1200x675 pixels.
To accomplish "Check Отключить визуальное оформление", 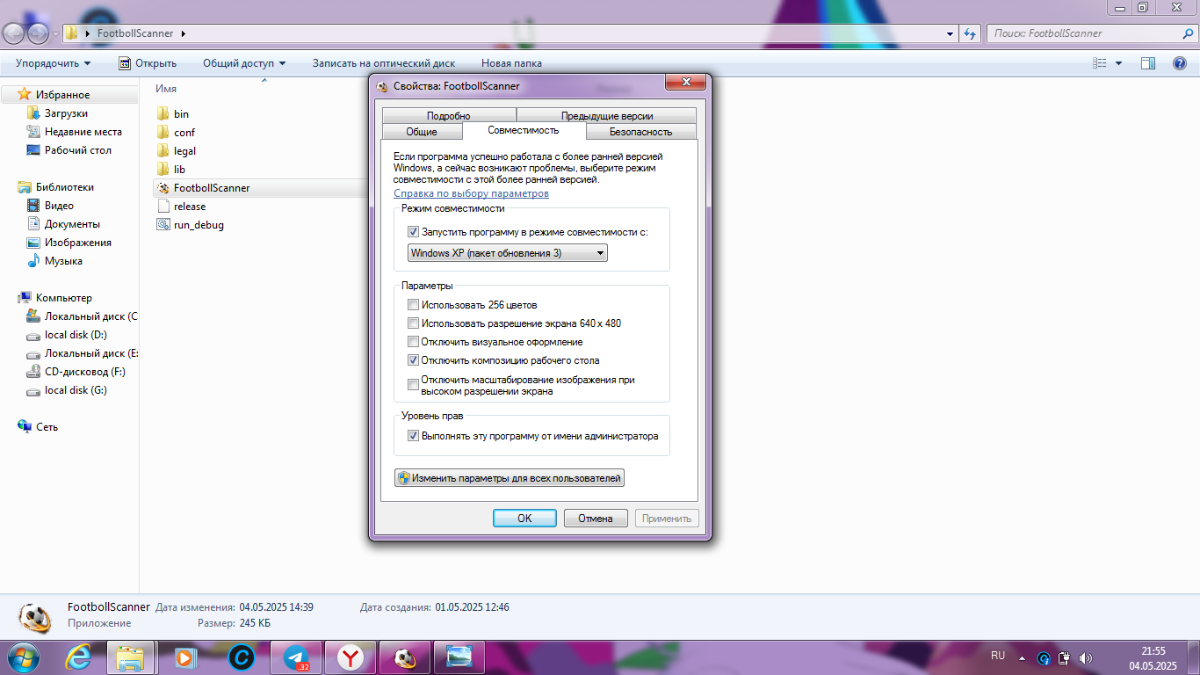I will pos(414,342).
